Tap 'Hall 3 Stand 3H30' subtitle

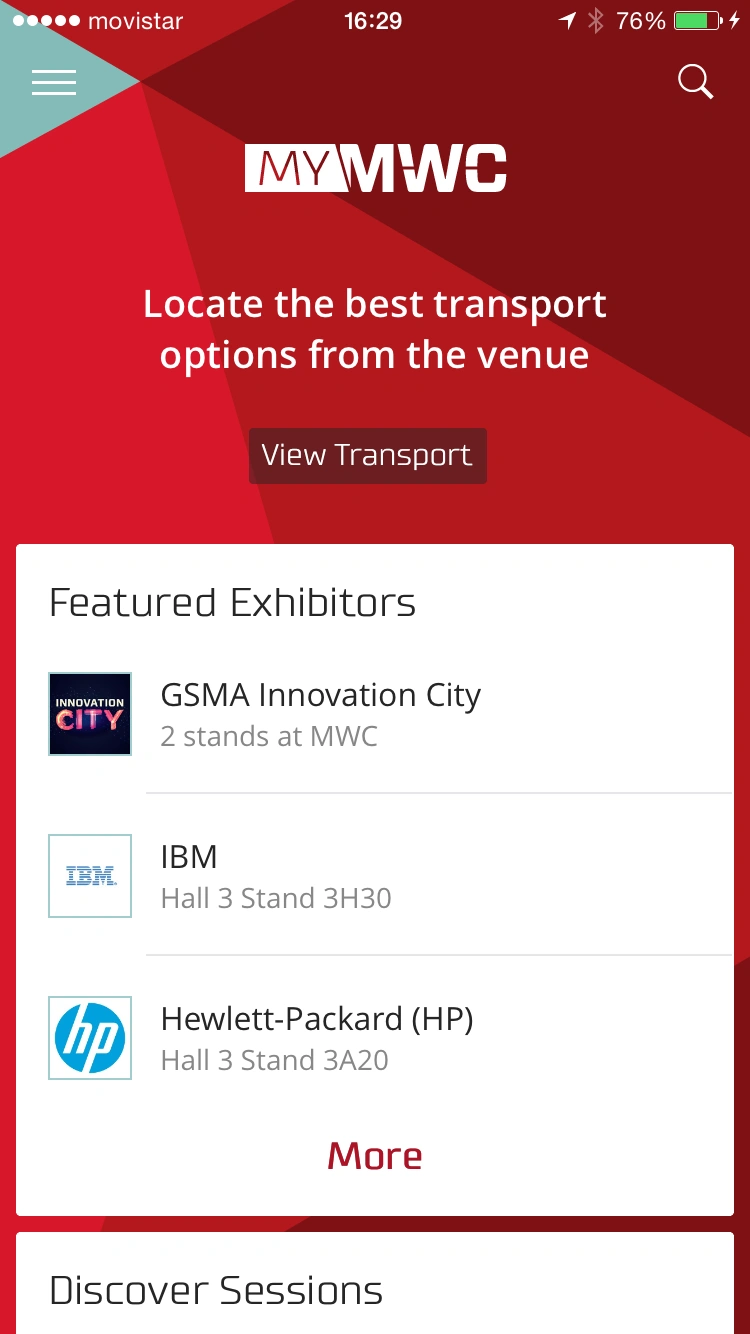pos(276,898)
